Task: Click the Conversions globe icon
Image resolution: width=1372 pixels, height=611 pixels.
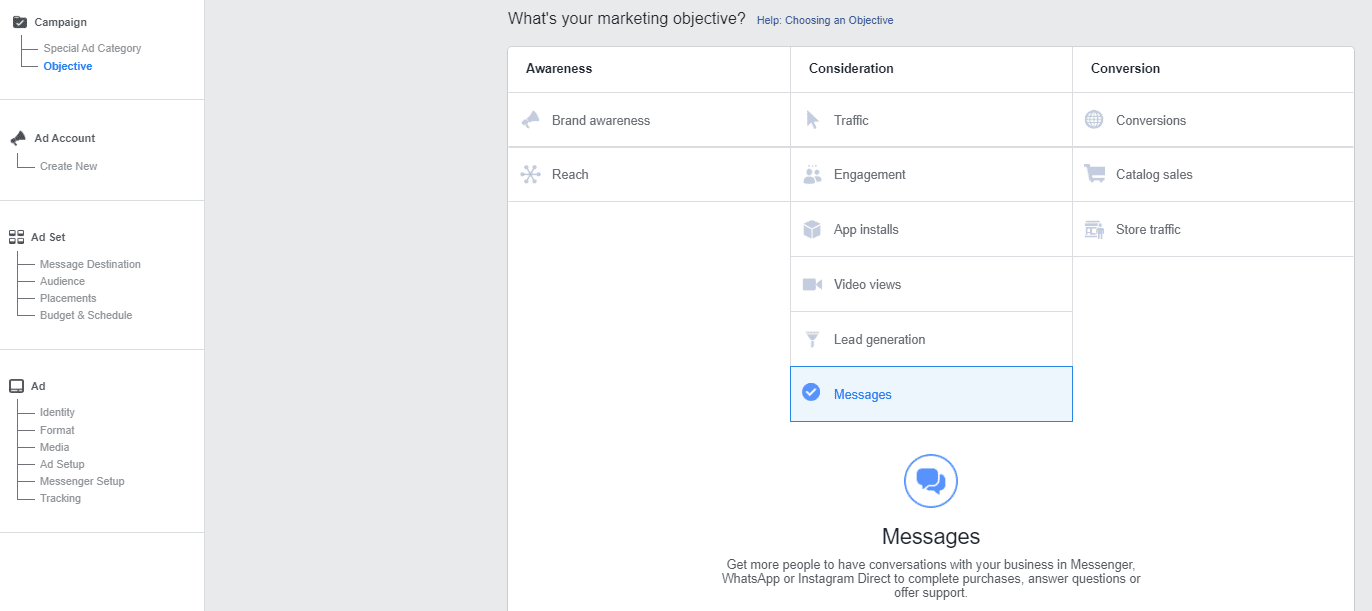Action: click(x=1095, y=119)
